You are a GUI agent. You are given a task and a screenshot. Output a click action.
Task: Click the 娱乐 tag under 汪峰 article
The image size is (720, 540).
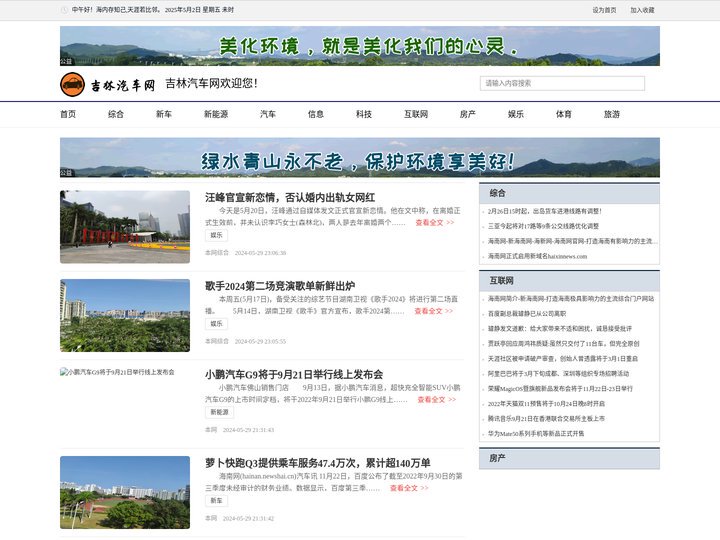216,235
